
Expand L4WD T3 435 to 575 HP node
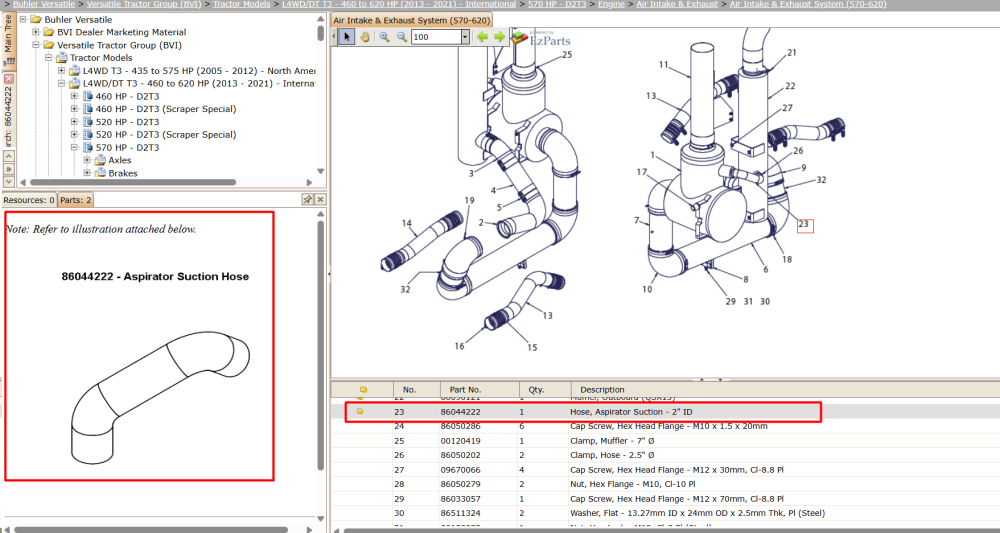(x=61, y=71)
